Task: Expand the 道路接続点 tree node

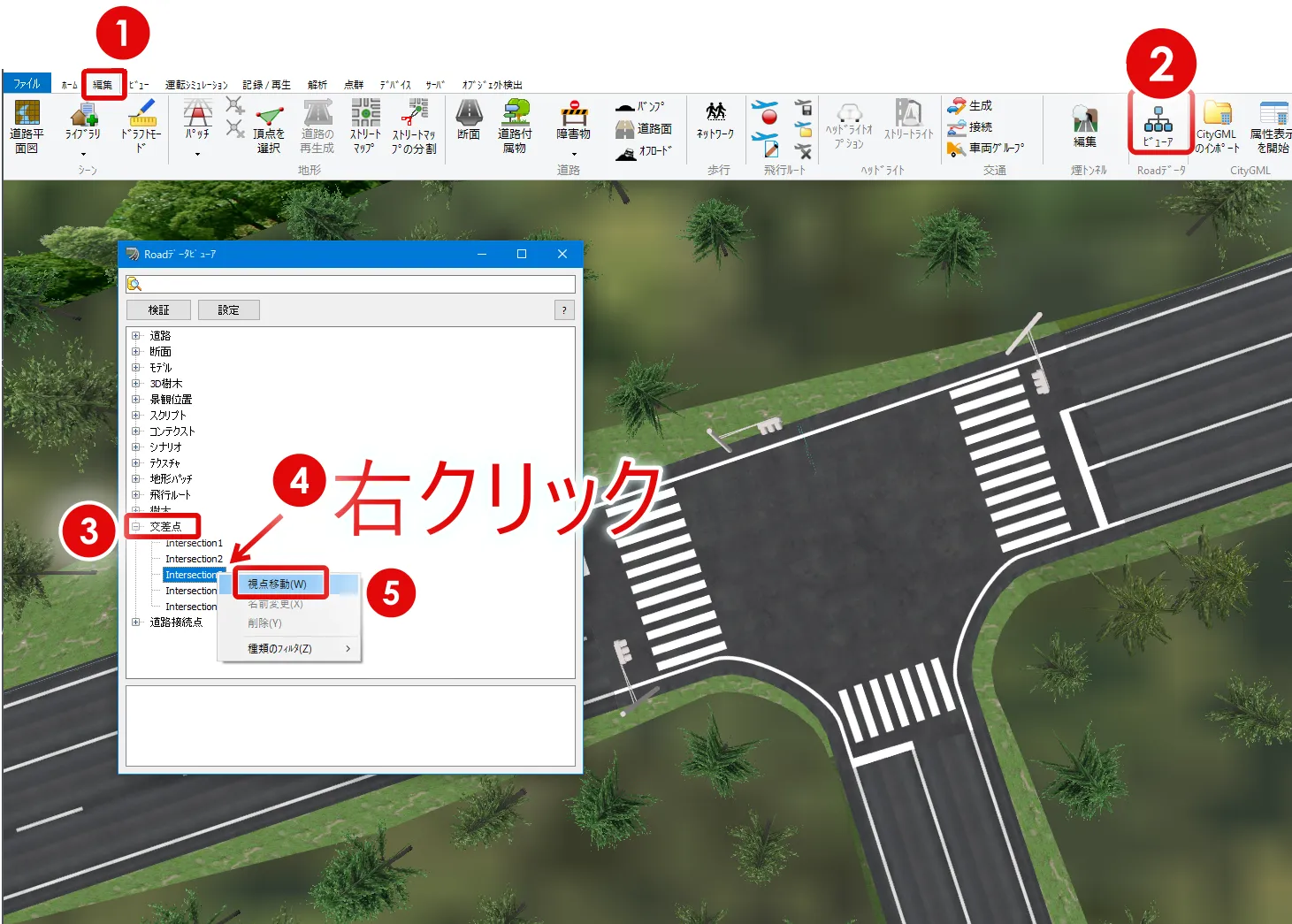Action: point(136,622)
